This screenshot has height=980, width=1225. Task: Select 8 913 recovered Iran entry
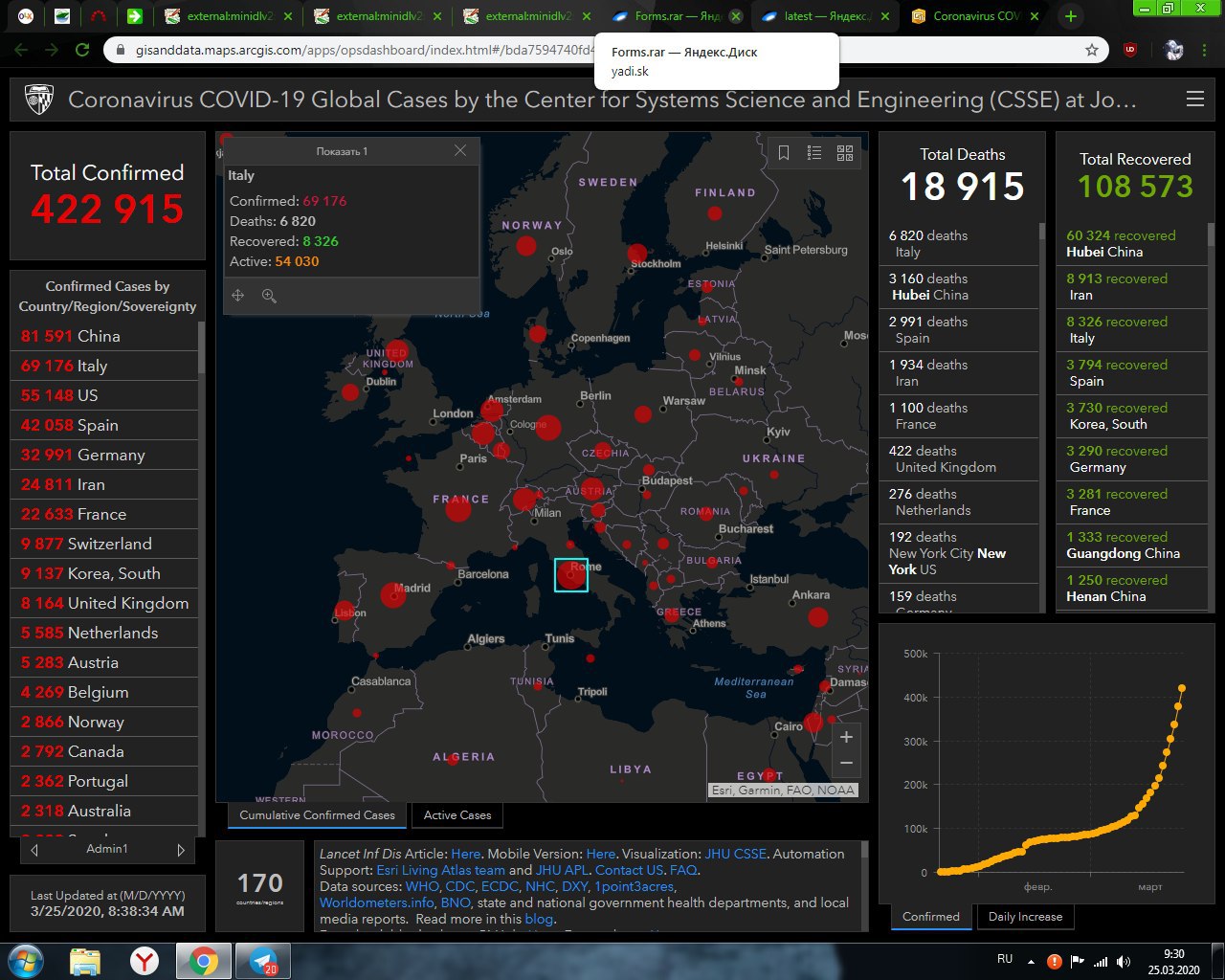point(1131,286)
